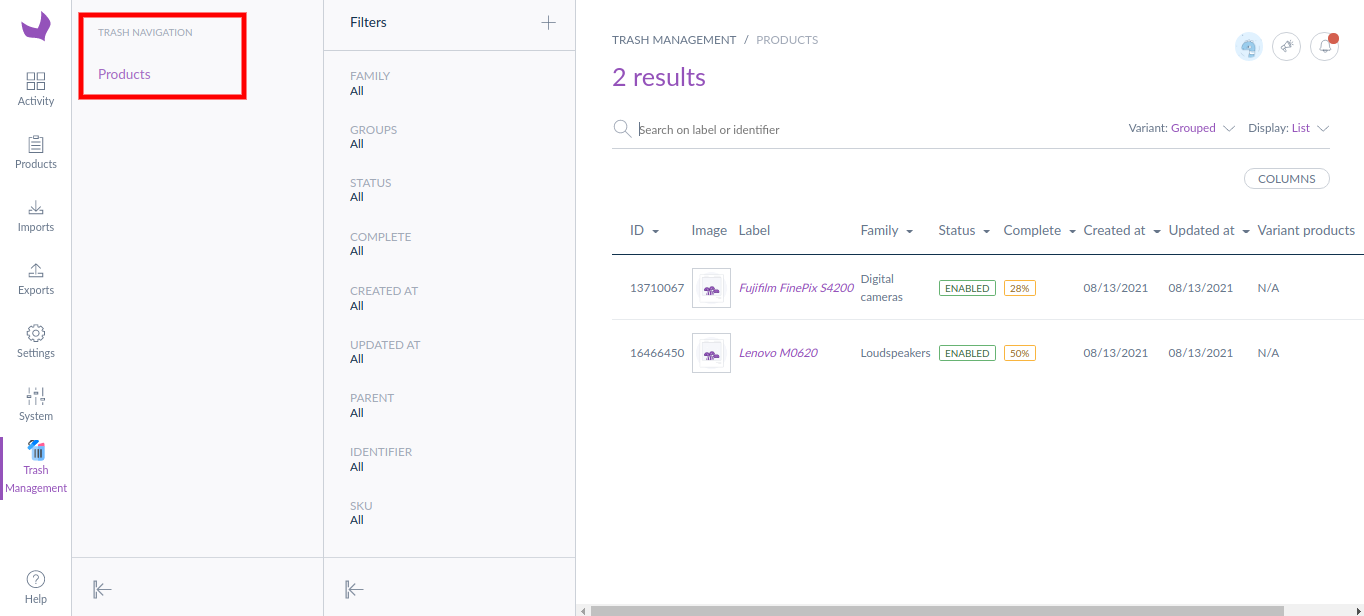Sort by Updated at column

1209,230
